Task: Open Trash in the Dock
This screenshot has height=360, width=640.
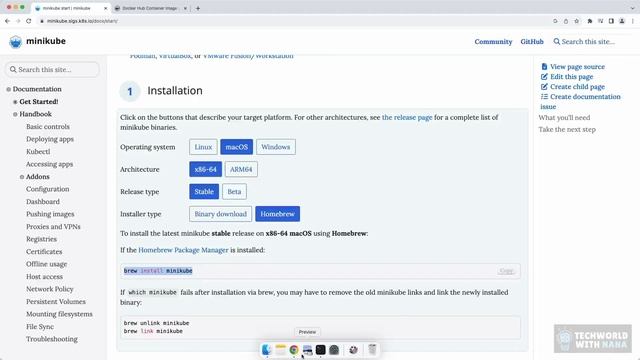Action: (372, 349)
